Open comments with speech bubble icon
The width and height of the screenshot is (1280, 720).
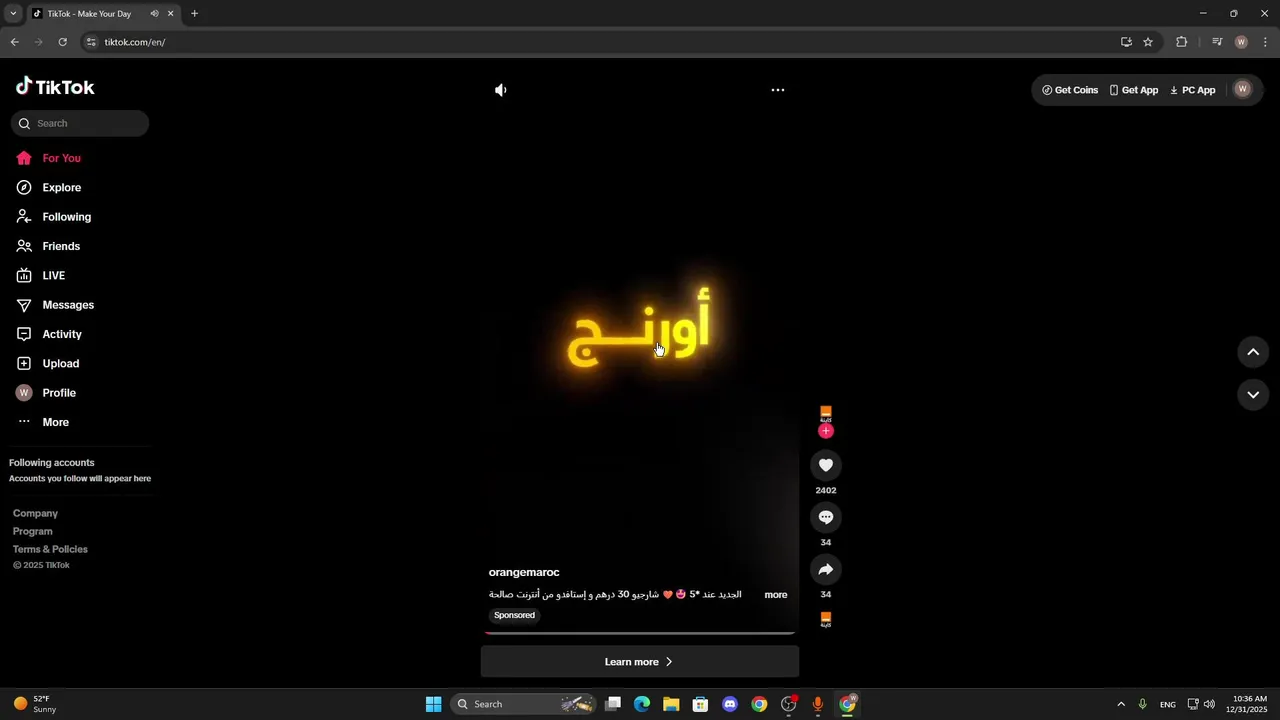(826, 517)
